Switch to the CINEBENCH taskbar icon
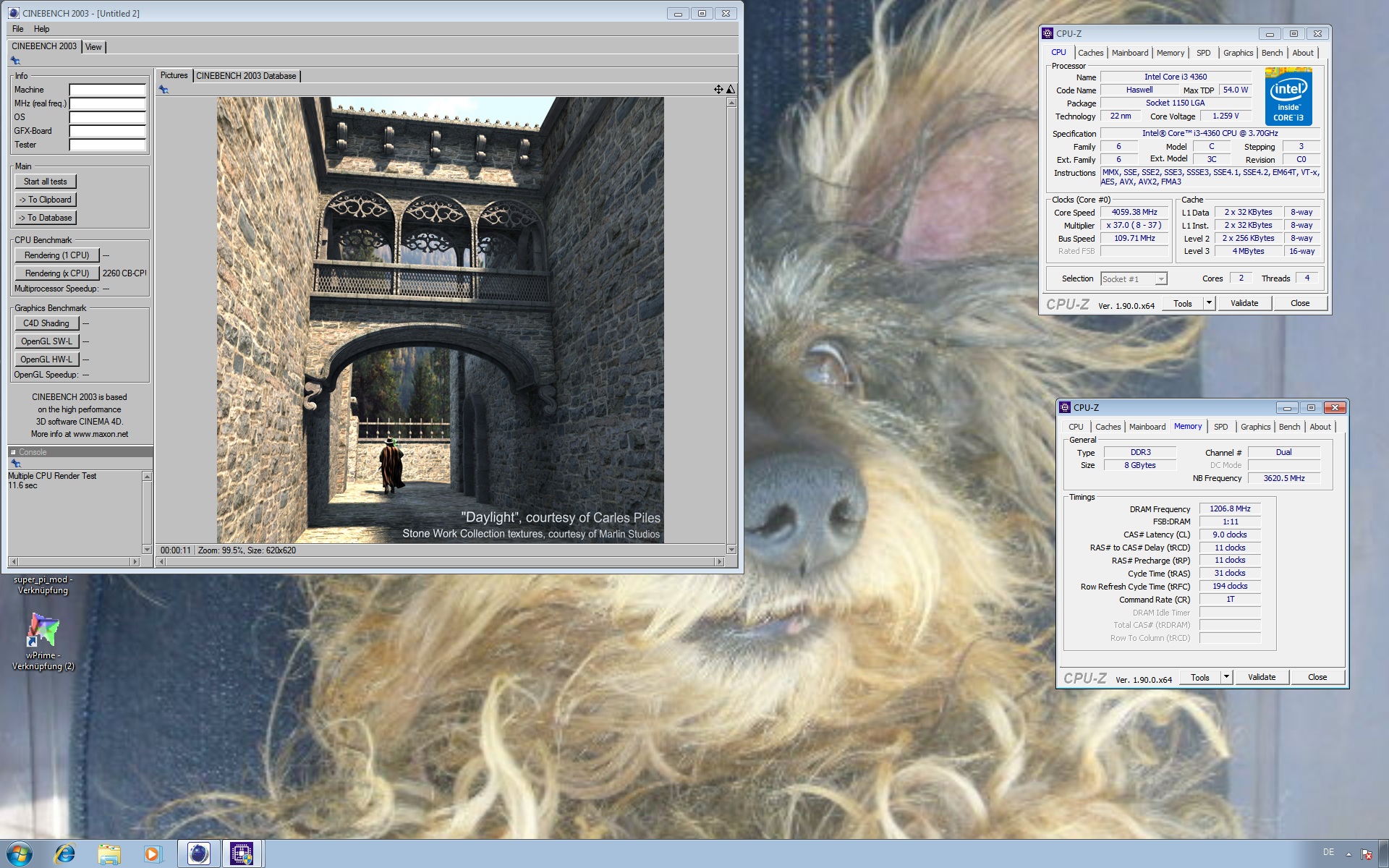This screenshot has height=868, width=1389. tap(198, 854)
